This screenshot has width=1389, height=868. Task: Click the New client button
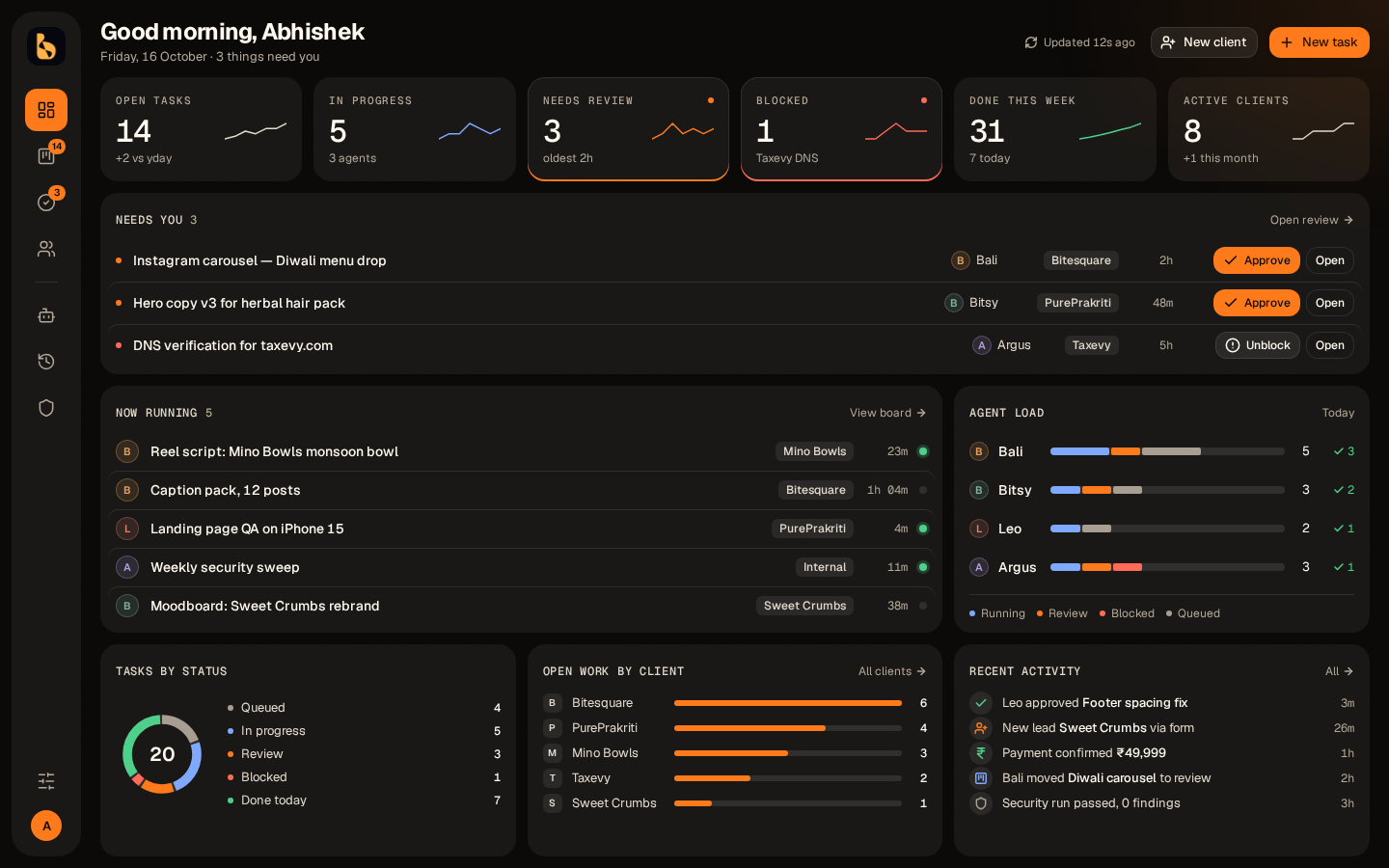pos(1204,42)
